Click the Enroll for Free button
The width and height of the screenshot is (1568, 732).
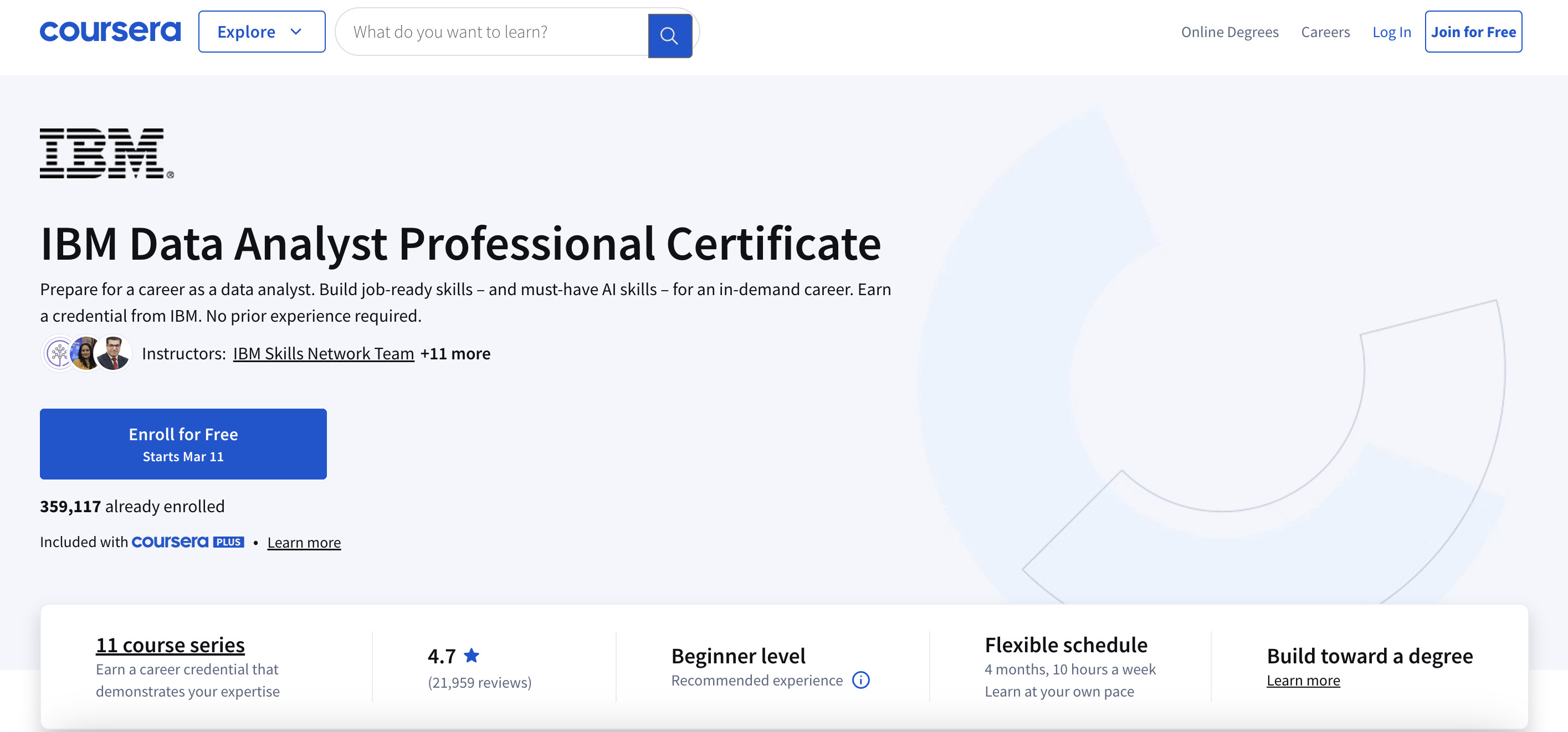(183, 444)
